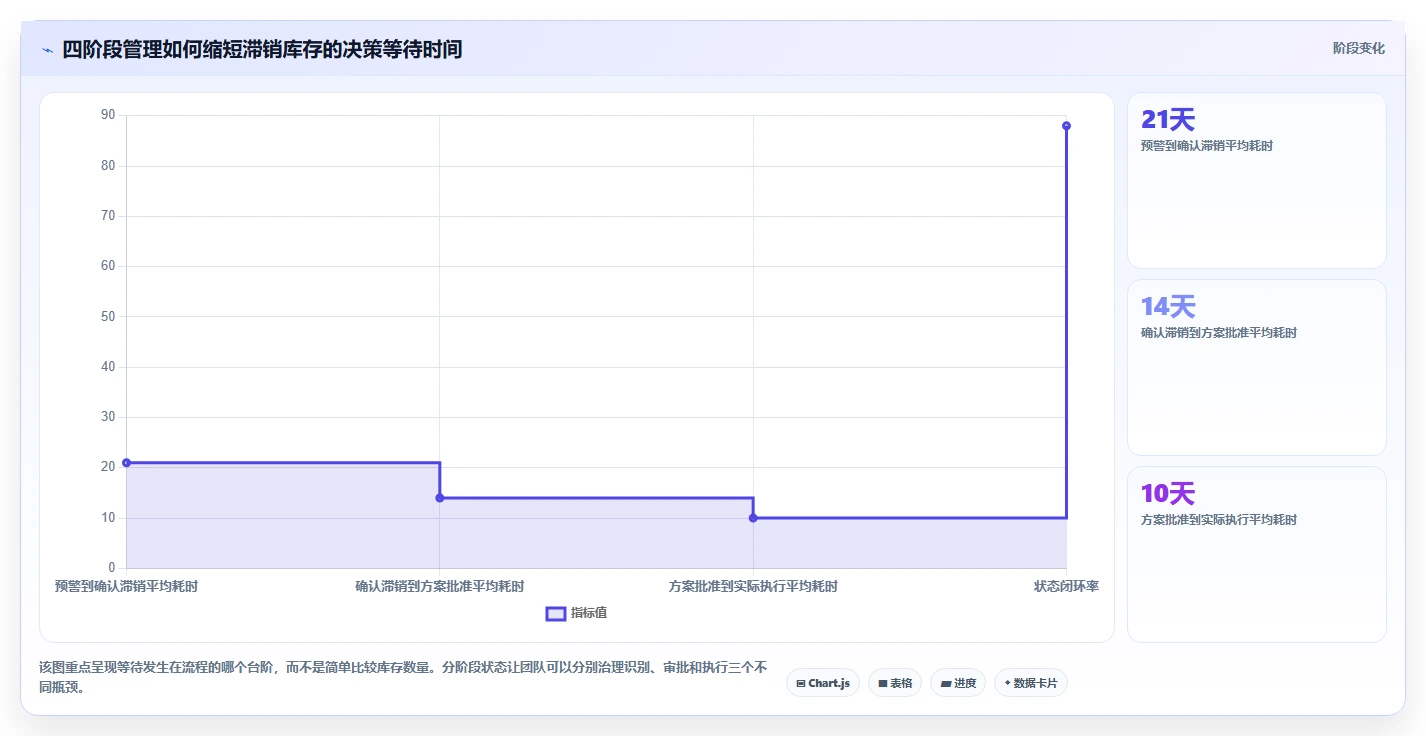Viewport: 1426px width, 736px height.
Task: Click the description paragraph starting 该图重点呈现
Action: [403, 677]
